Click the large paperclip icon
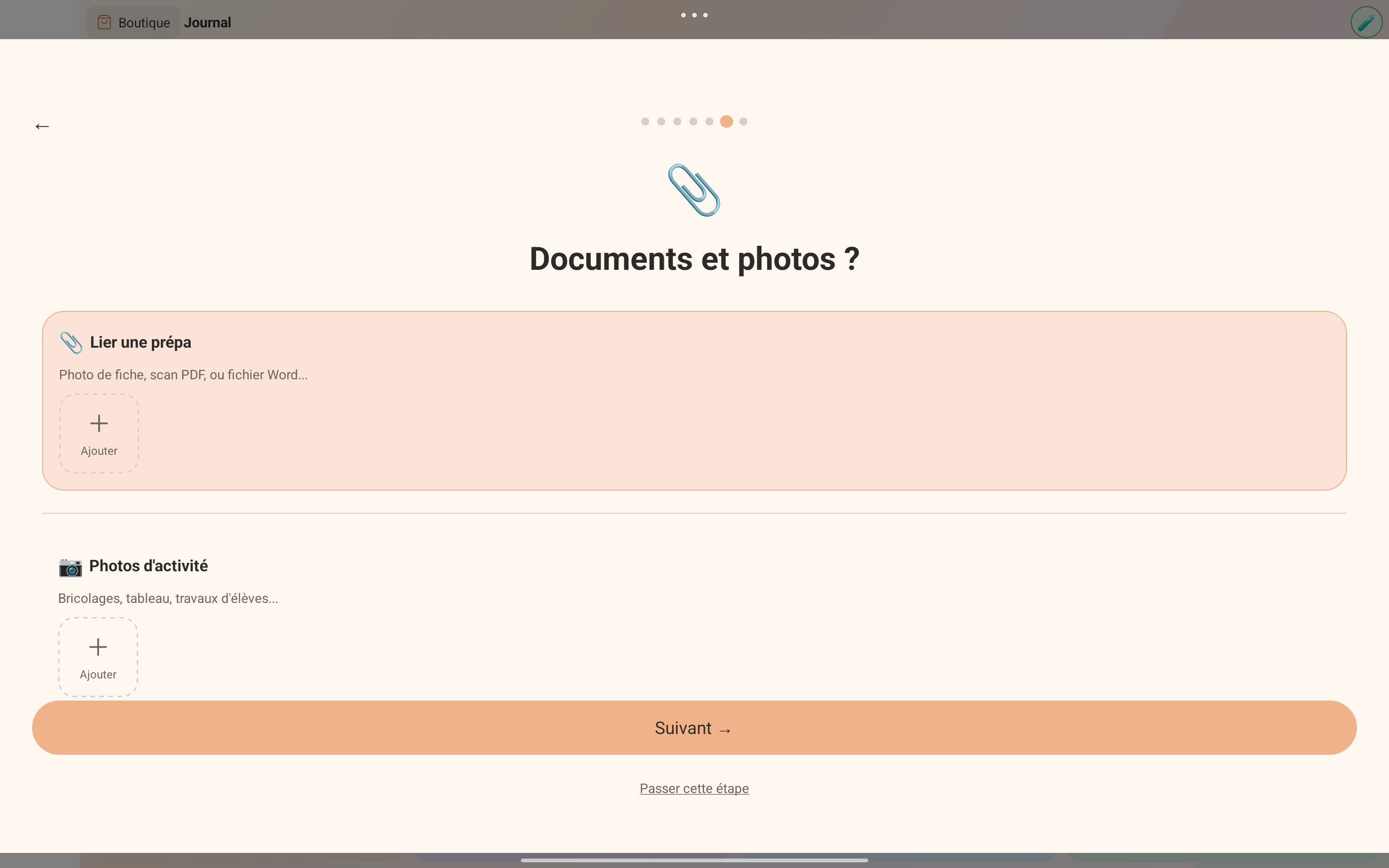The height and width of the screenshot is (868, 1389). coord(694,190)
